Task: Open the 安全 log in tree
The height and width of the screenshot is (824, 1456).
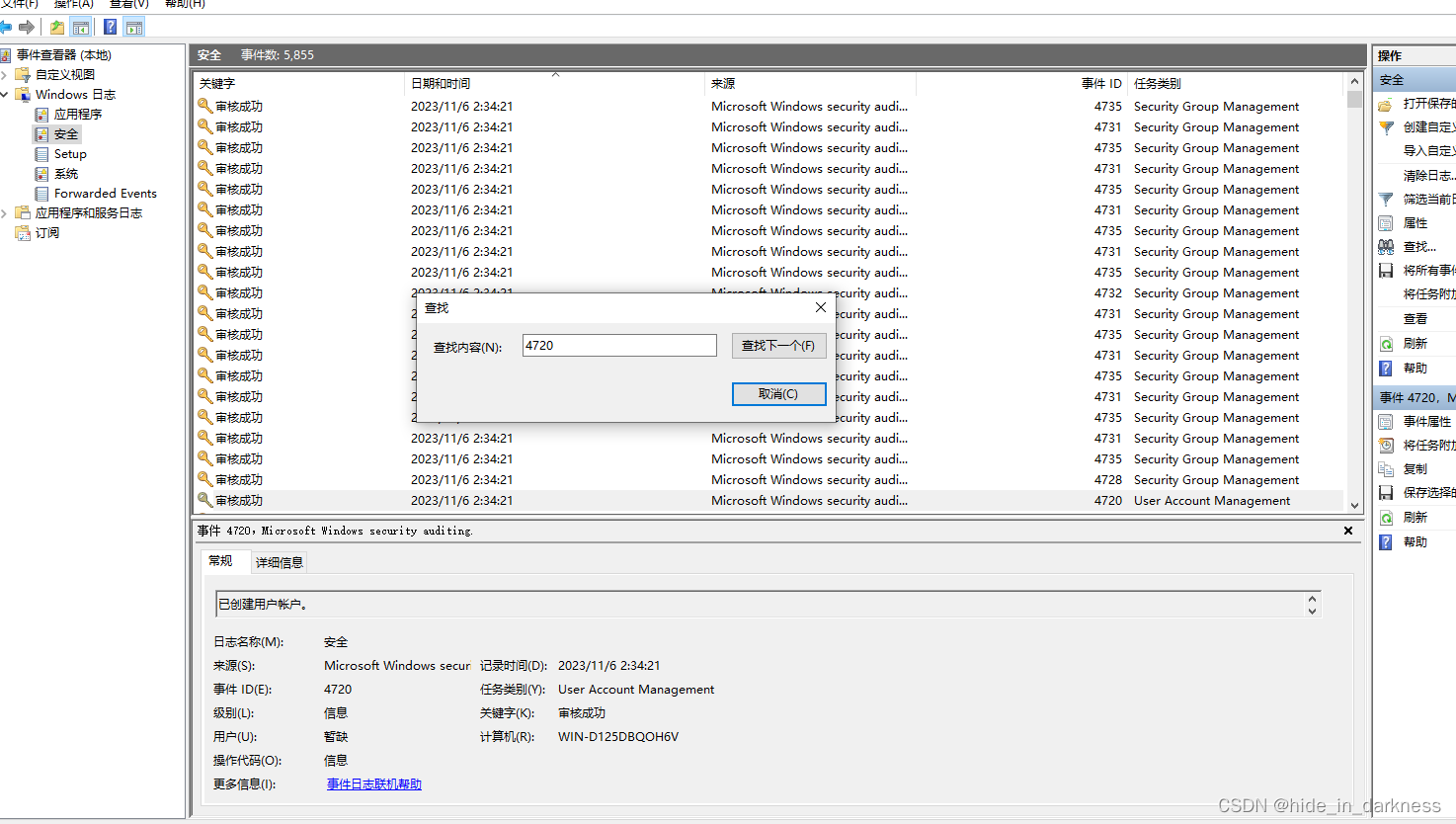Action: [65, 134]
